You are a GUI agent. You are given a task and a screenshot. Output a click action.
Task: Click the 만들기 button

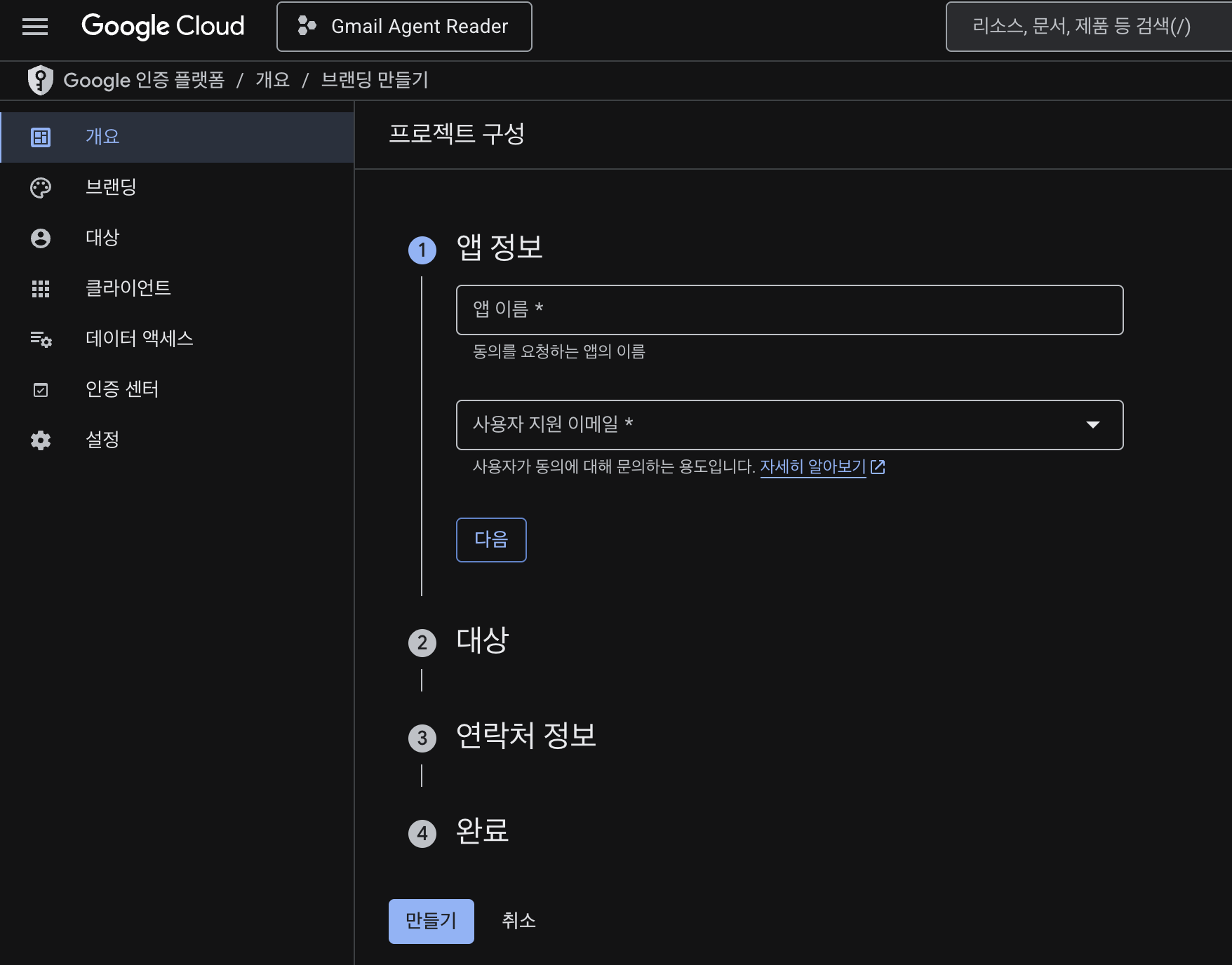431,922
